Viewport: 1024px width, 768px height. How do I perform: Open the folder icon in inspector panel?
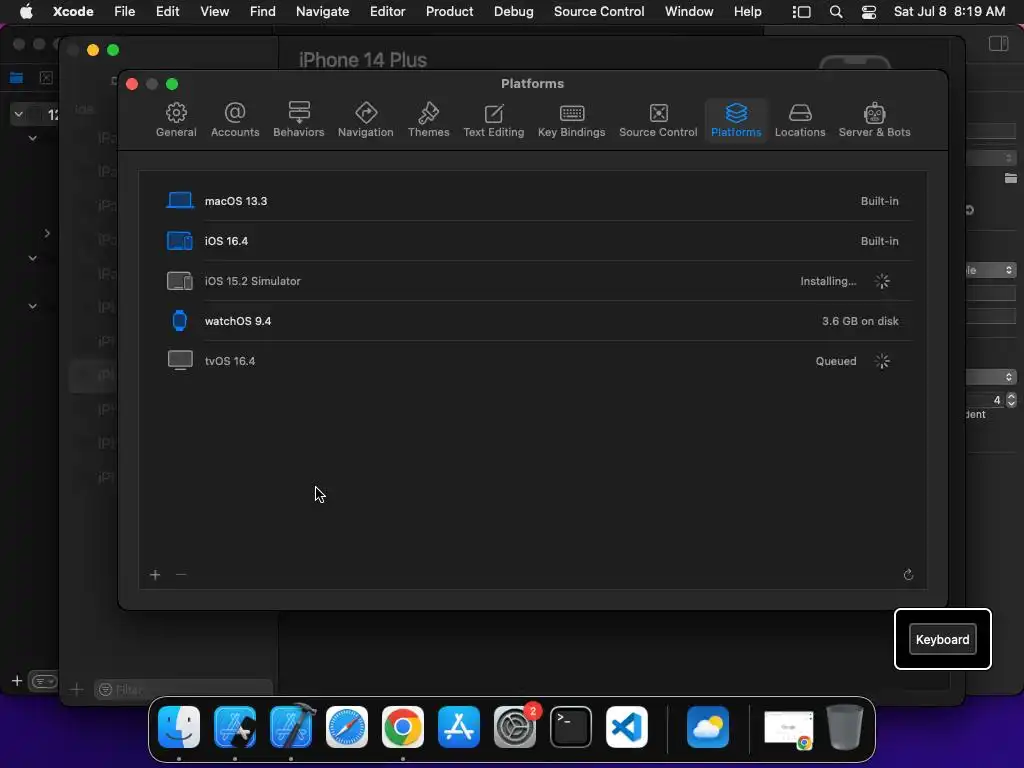[1010, 178]
